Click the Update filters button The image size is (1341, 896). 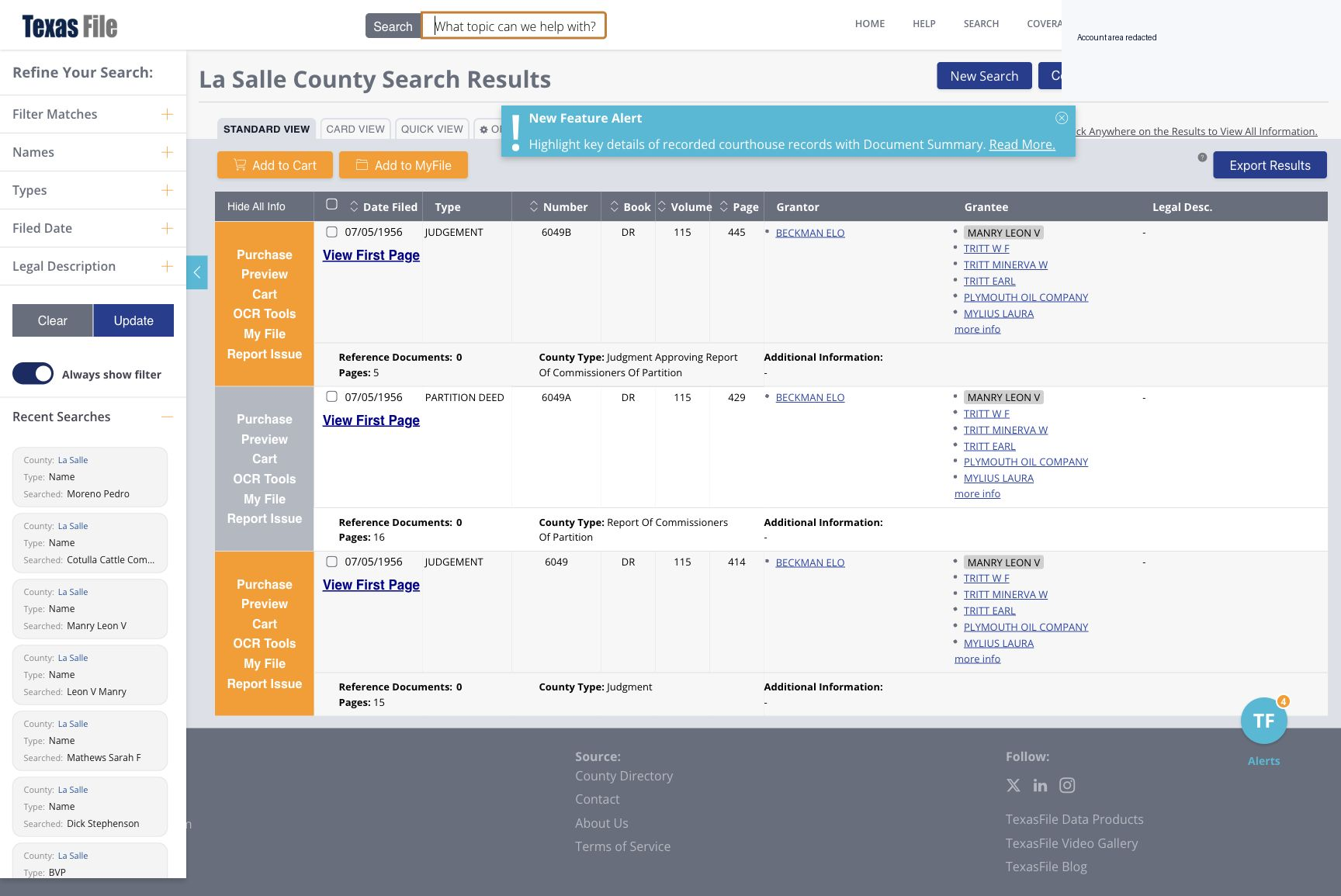point(133,320)
